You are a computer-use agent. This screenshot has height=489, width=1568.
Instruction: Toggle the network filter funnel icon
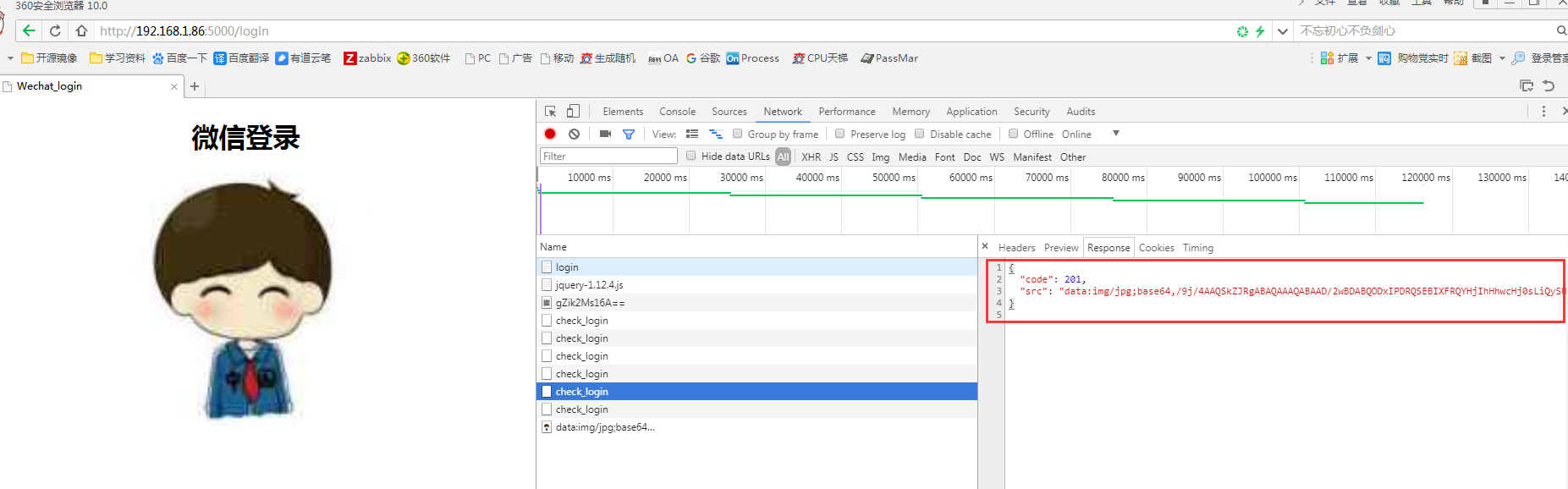[x=629, y=134]
